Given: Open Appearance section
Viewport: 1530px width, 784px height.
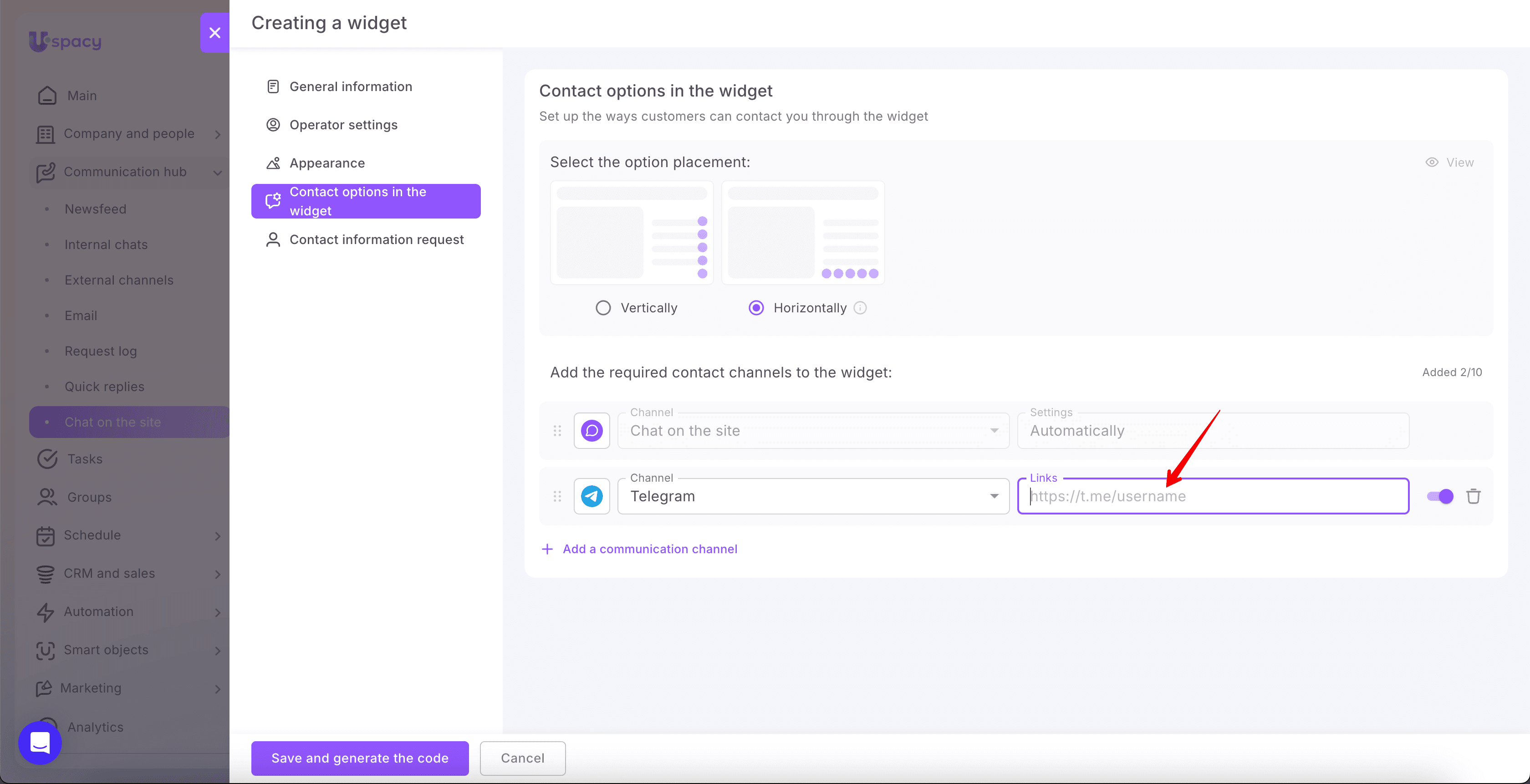Looking at the screenshot, I should tap(366, 163).
